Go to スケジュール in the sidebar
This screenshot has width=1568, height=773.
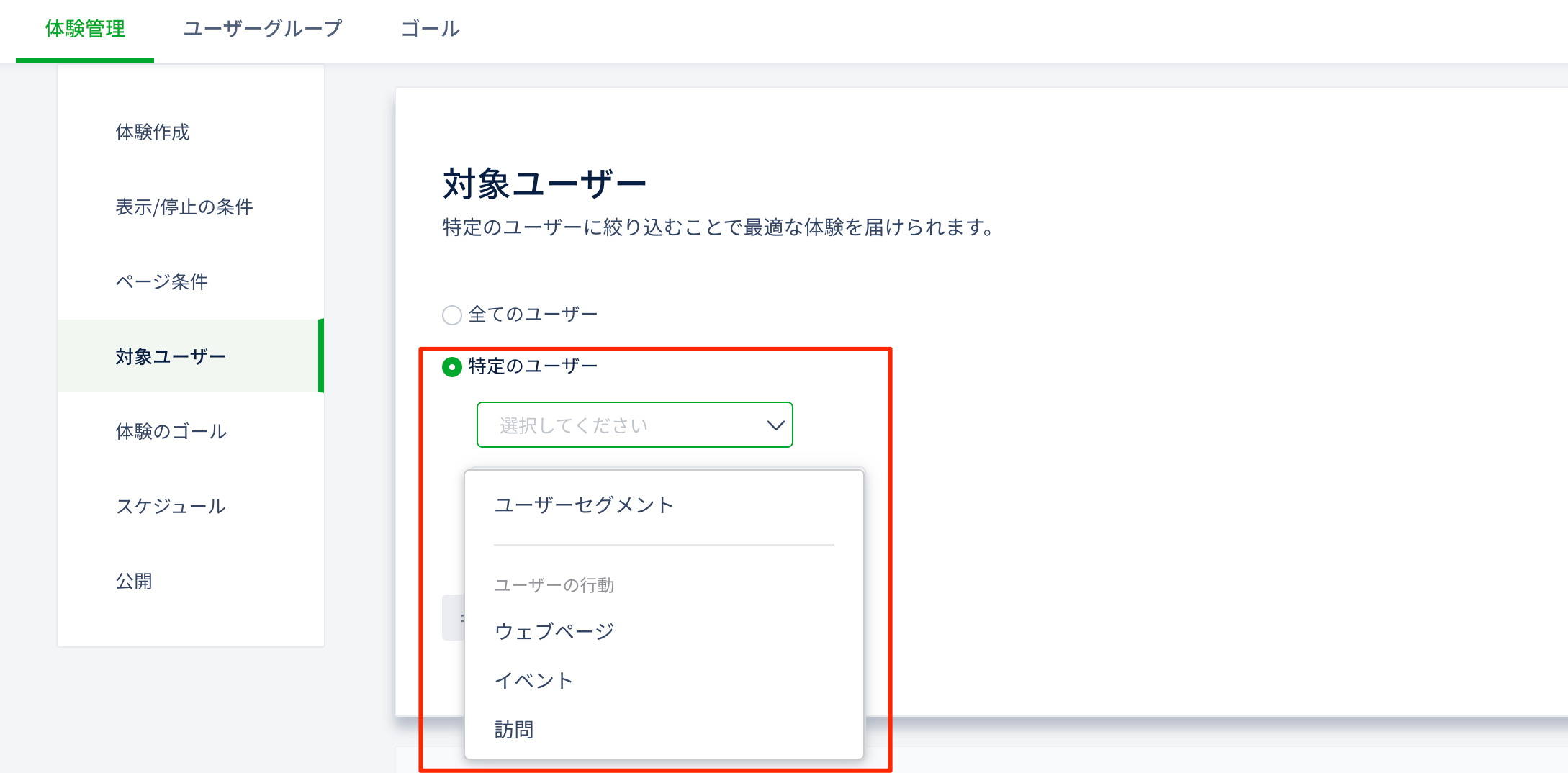pyautogui.click(x=171, y=506)
